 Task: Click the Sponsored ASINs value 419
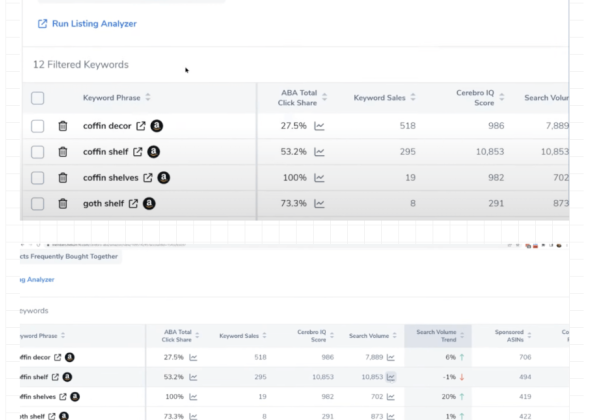tap(525, 397)
